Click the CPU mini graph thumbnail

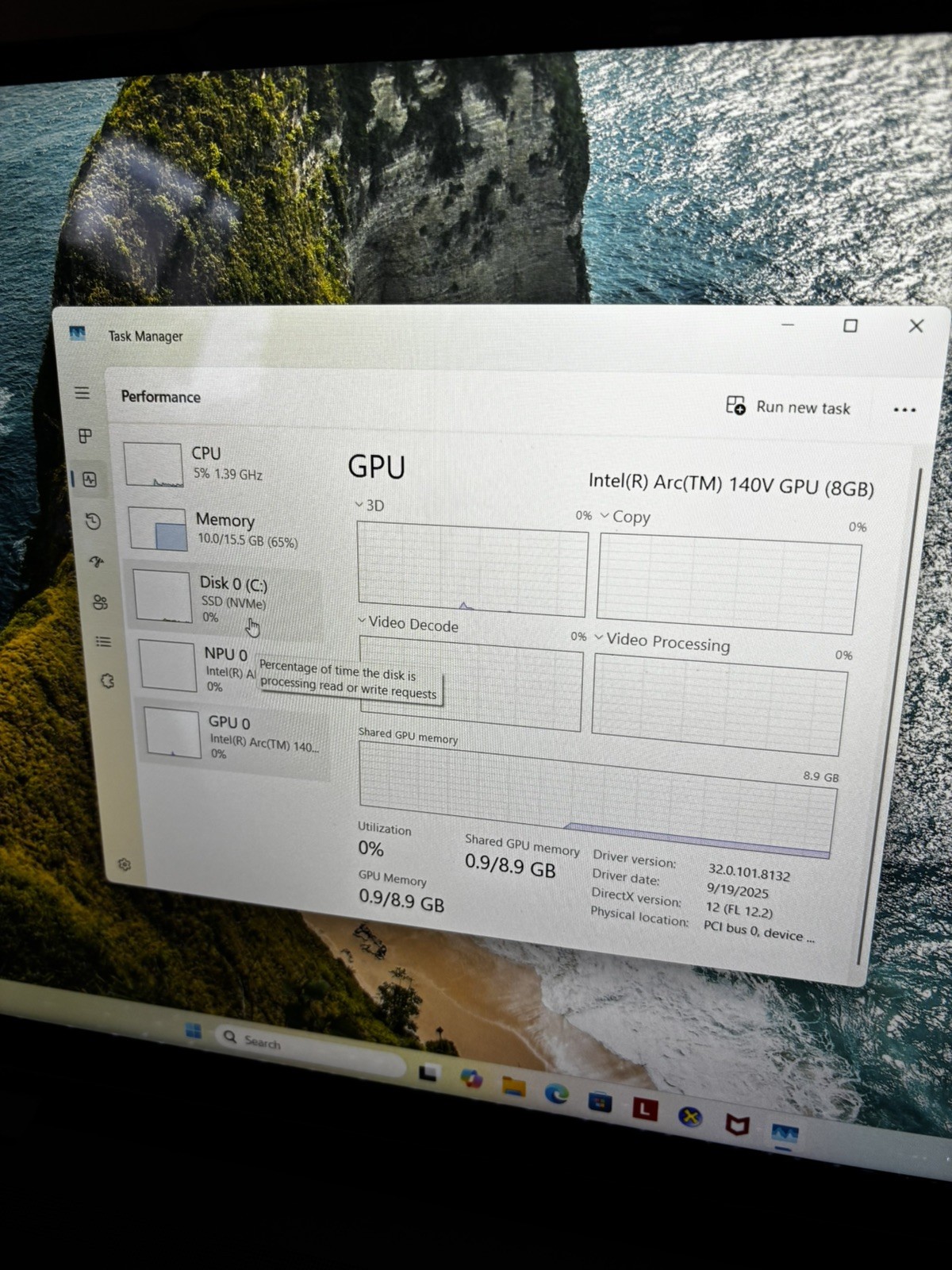click(x=153, y=465)
